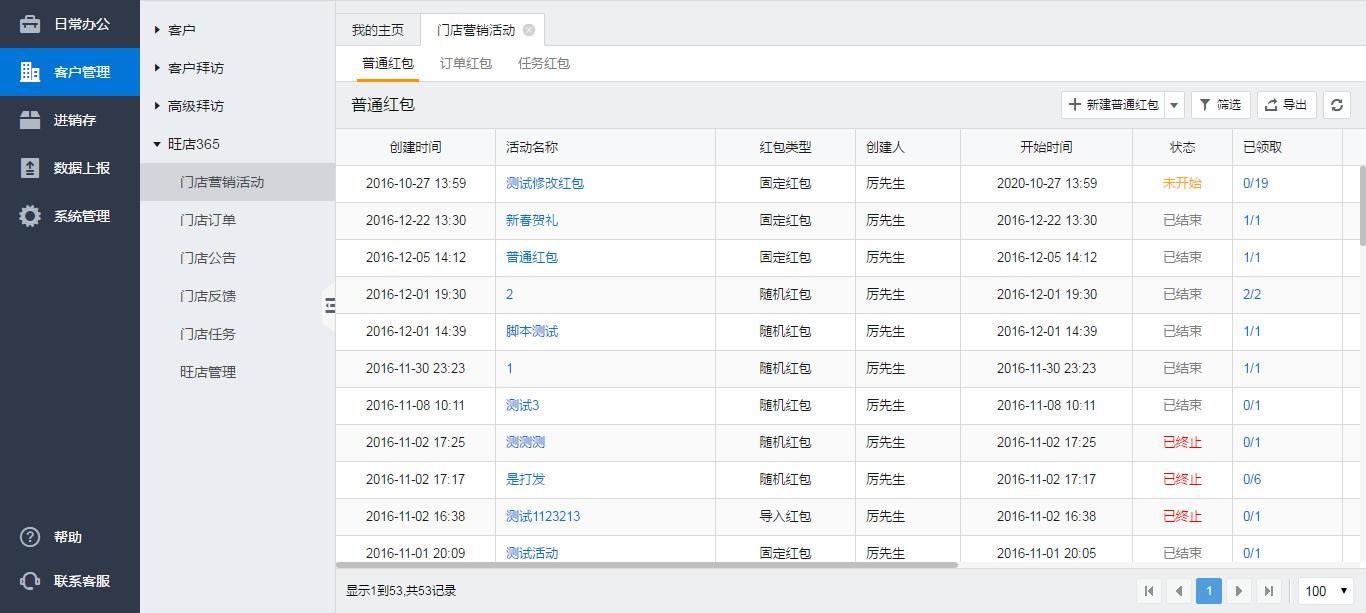This screenshot has height=613, width=1366.
Task: Switch to the 订单红包 tab
Action: 465,63
